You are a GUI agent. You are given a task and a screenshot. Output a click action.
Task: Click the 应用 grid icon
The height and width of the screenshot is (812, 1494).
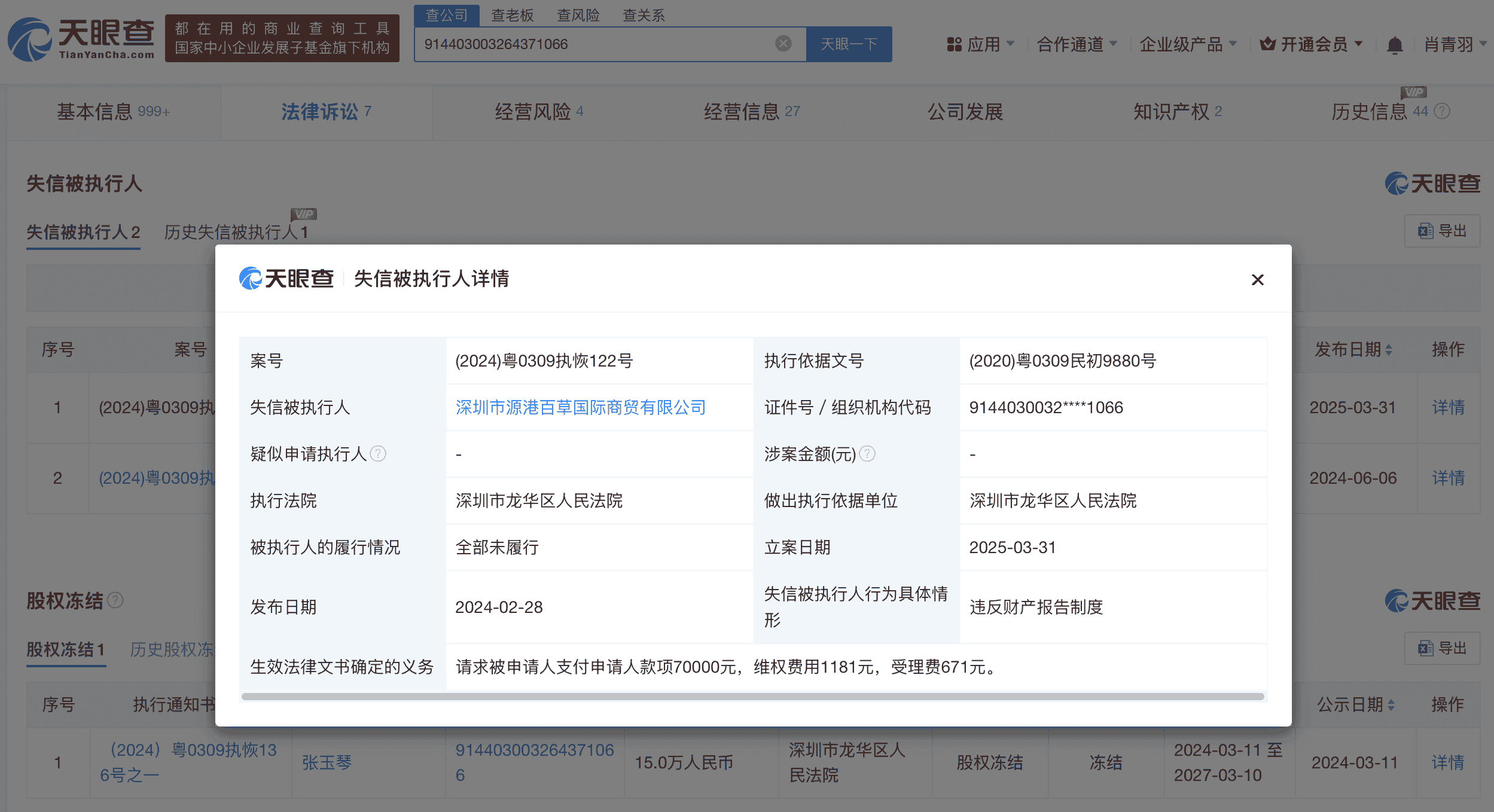point(953,44)
